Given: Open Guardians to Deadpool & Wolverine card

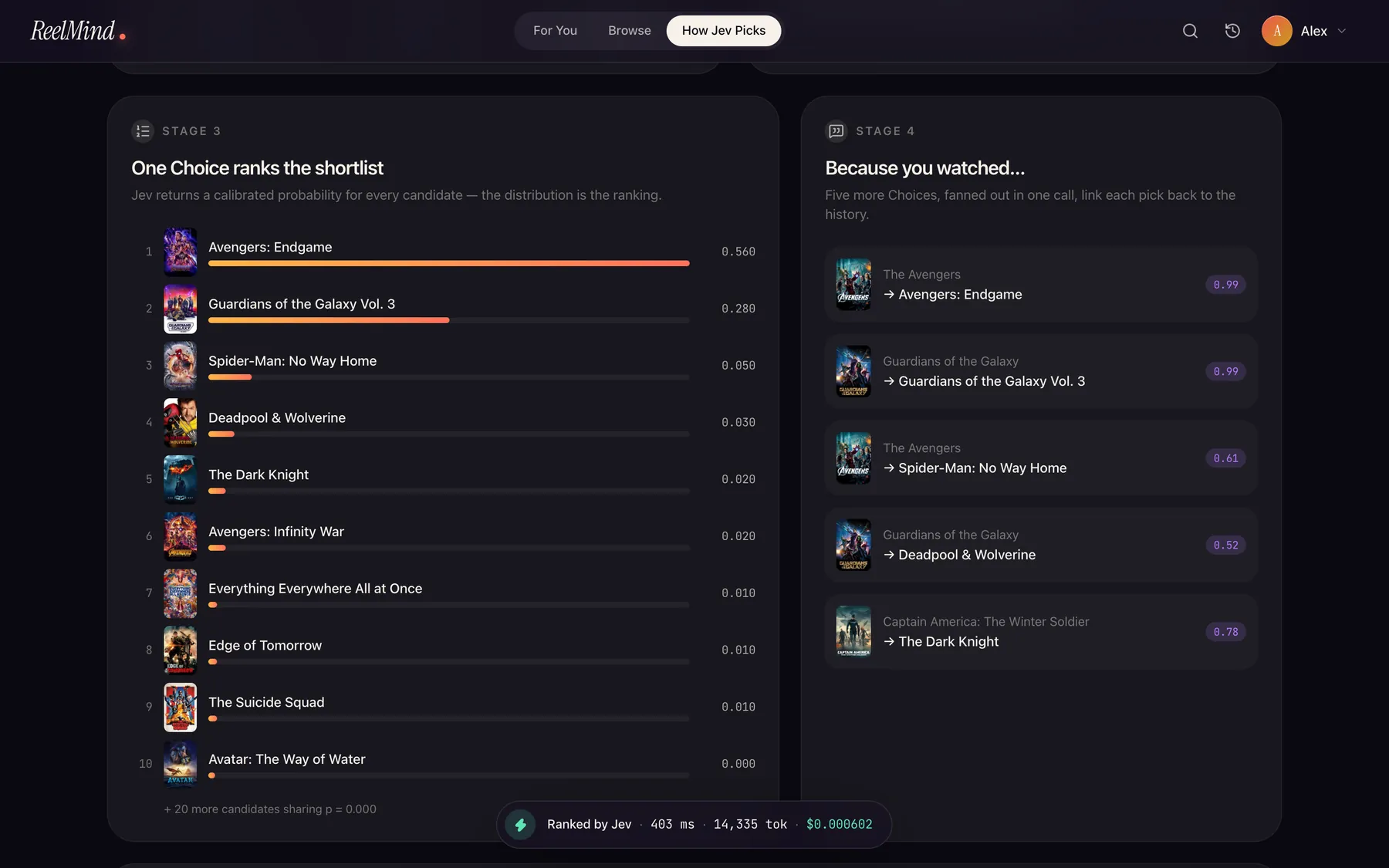Looking at the screenshot, I should 1041,545.
